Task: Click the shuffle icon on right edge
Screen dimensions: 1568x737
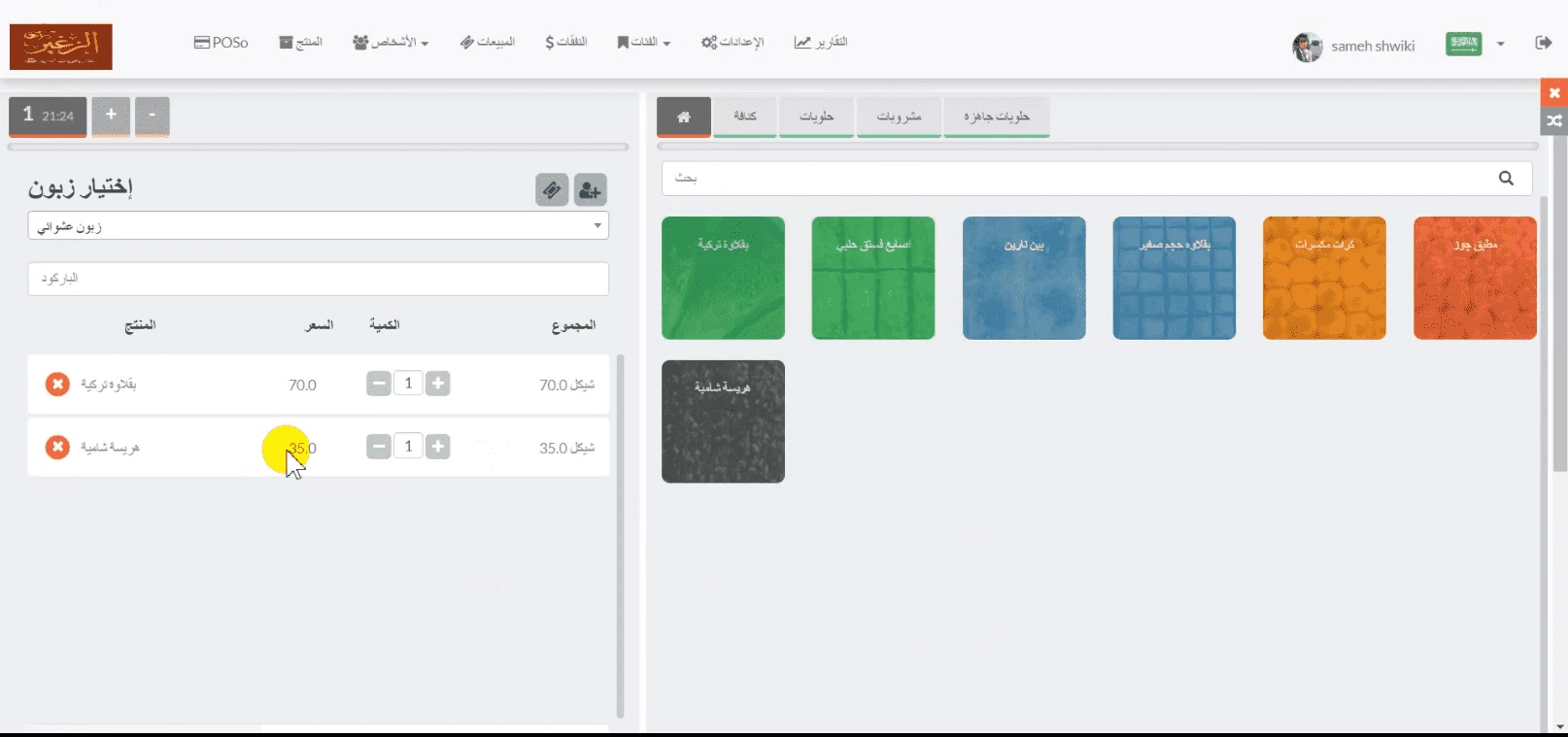Action: [x=1554, y=121]
